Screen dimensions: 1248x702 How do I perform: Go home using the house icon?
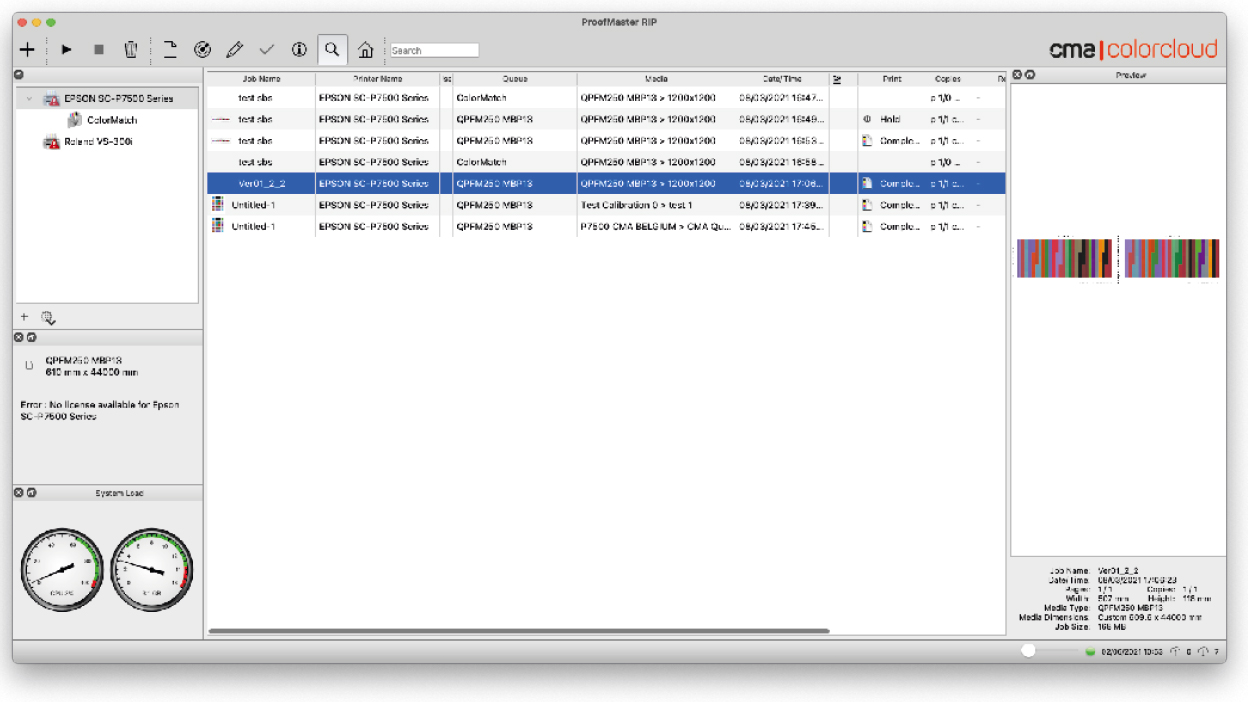coord(366,50)
